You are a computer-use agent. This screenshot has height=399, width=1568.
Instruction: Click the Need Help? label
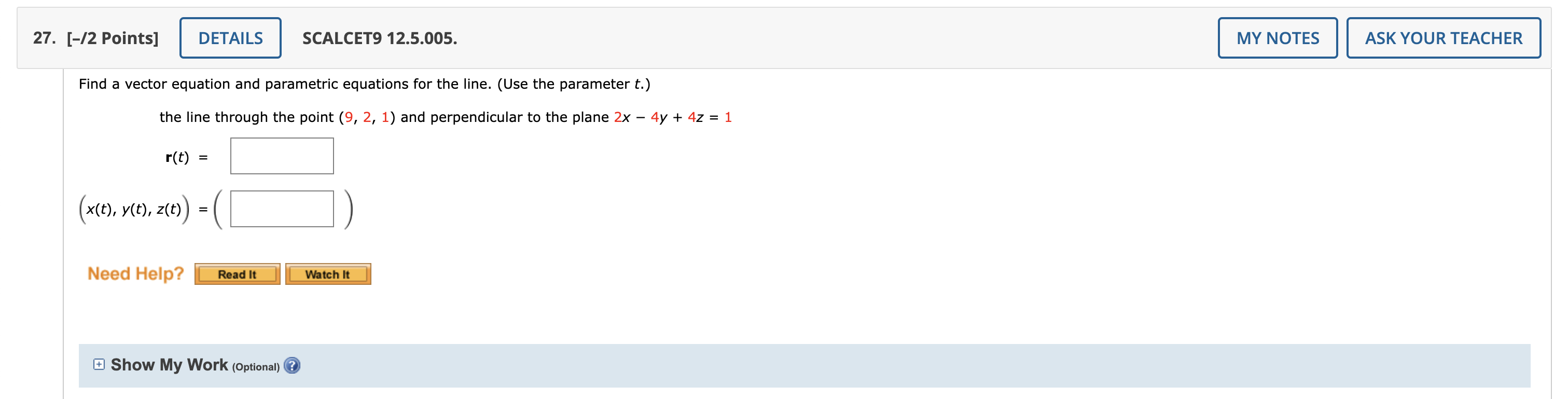[135, 273]
